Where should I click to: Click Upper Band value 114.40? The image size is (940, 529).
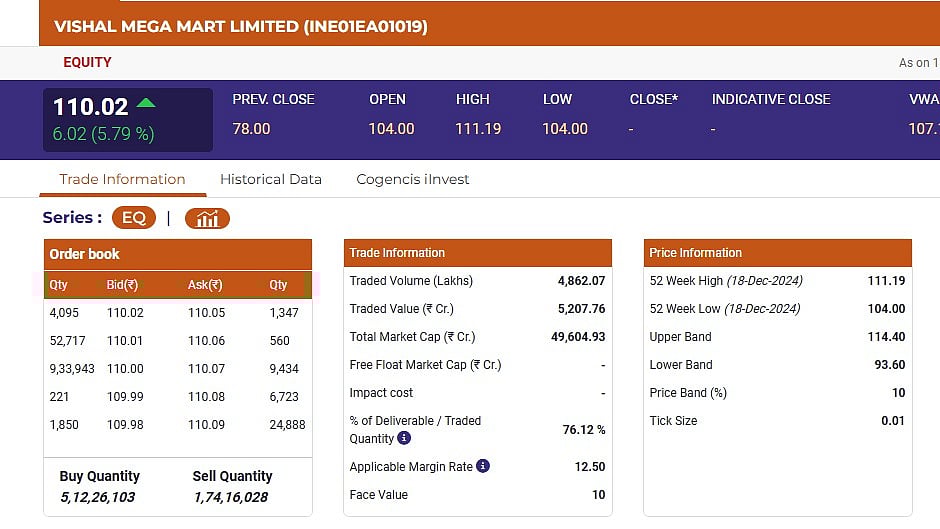point(886,337)
